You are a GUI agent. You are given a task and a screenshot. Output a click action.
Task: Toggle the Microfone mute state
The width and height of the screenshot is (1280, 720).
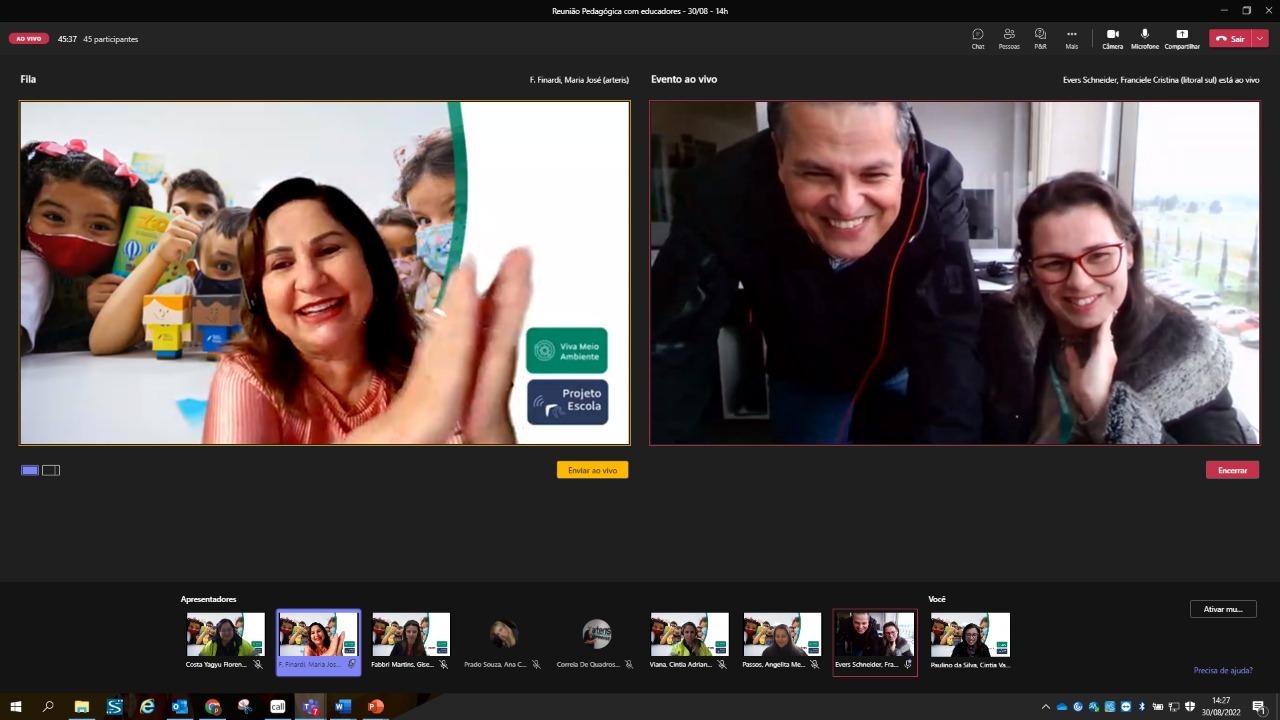click(1145, 38)
